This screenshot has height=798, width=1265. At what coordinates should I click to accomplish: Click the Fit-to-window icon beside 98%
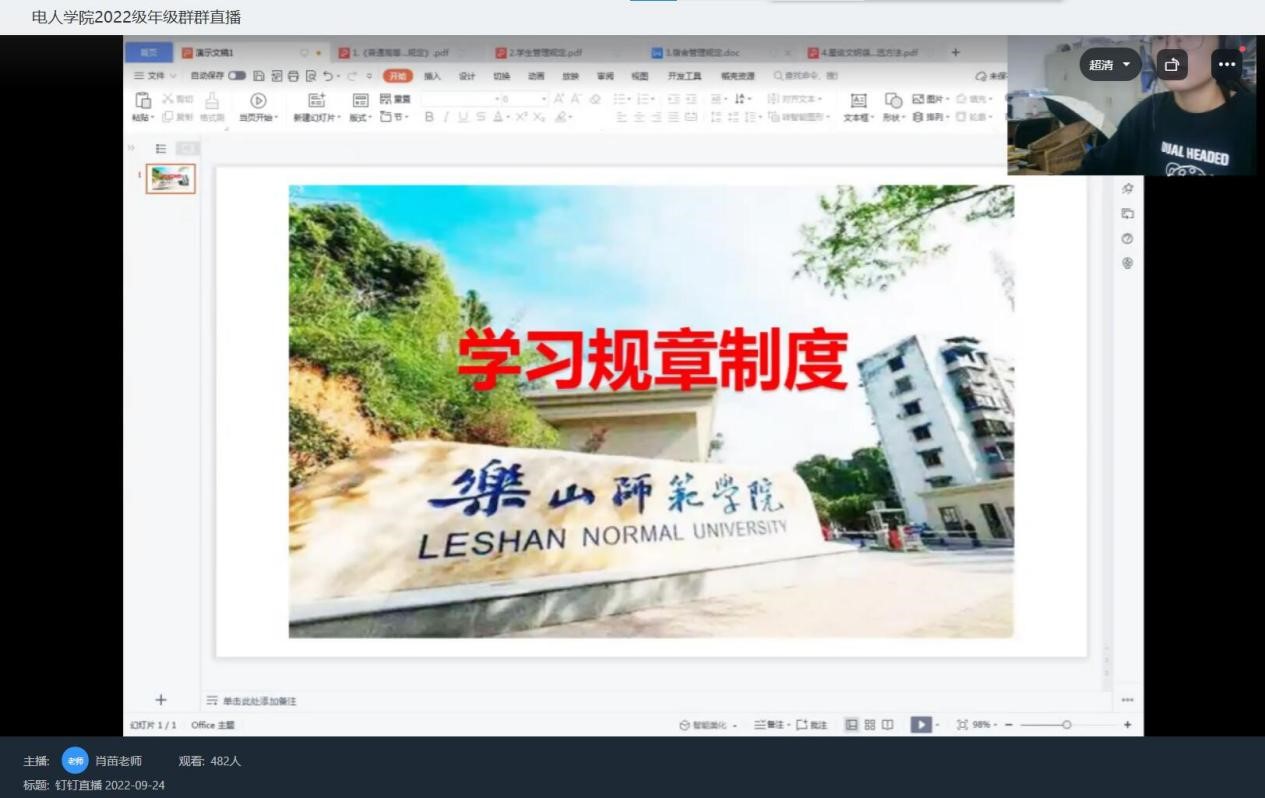pos(962,725)
